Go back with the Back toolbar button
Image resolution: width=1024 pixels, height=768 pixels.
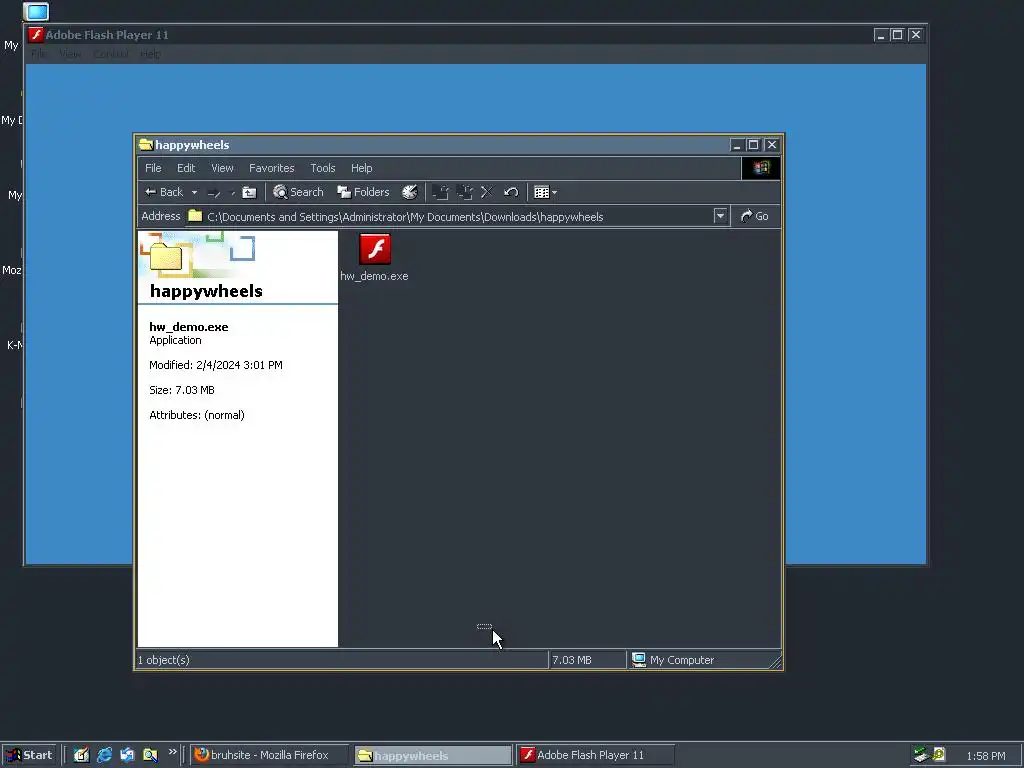click(164, 192)
